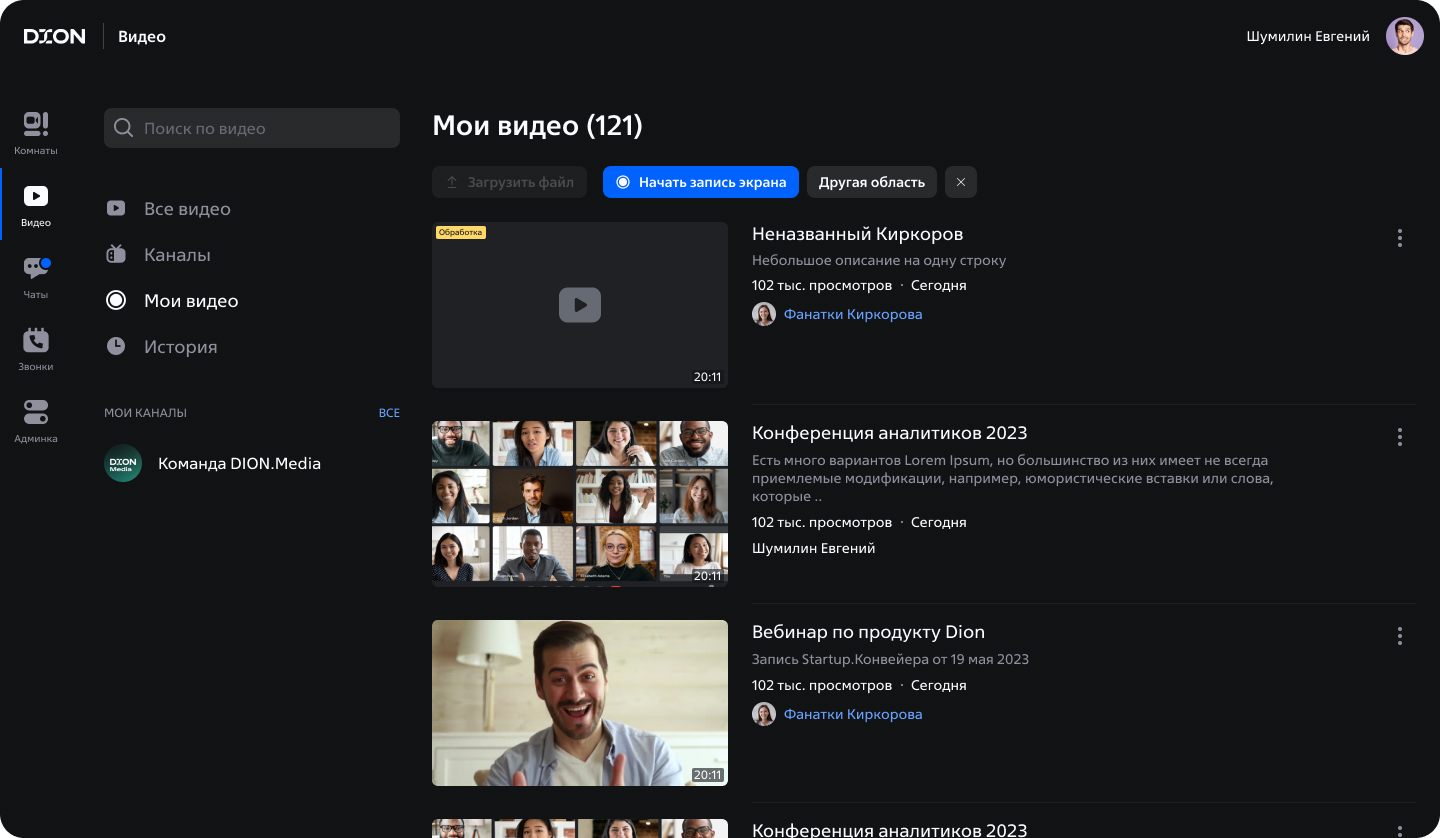Click the DION logo
Viewport: 1440px width, 838px height.
click(x=55, y=37)
